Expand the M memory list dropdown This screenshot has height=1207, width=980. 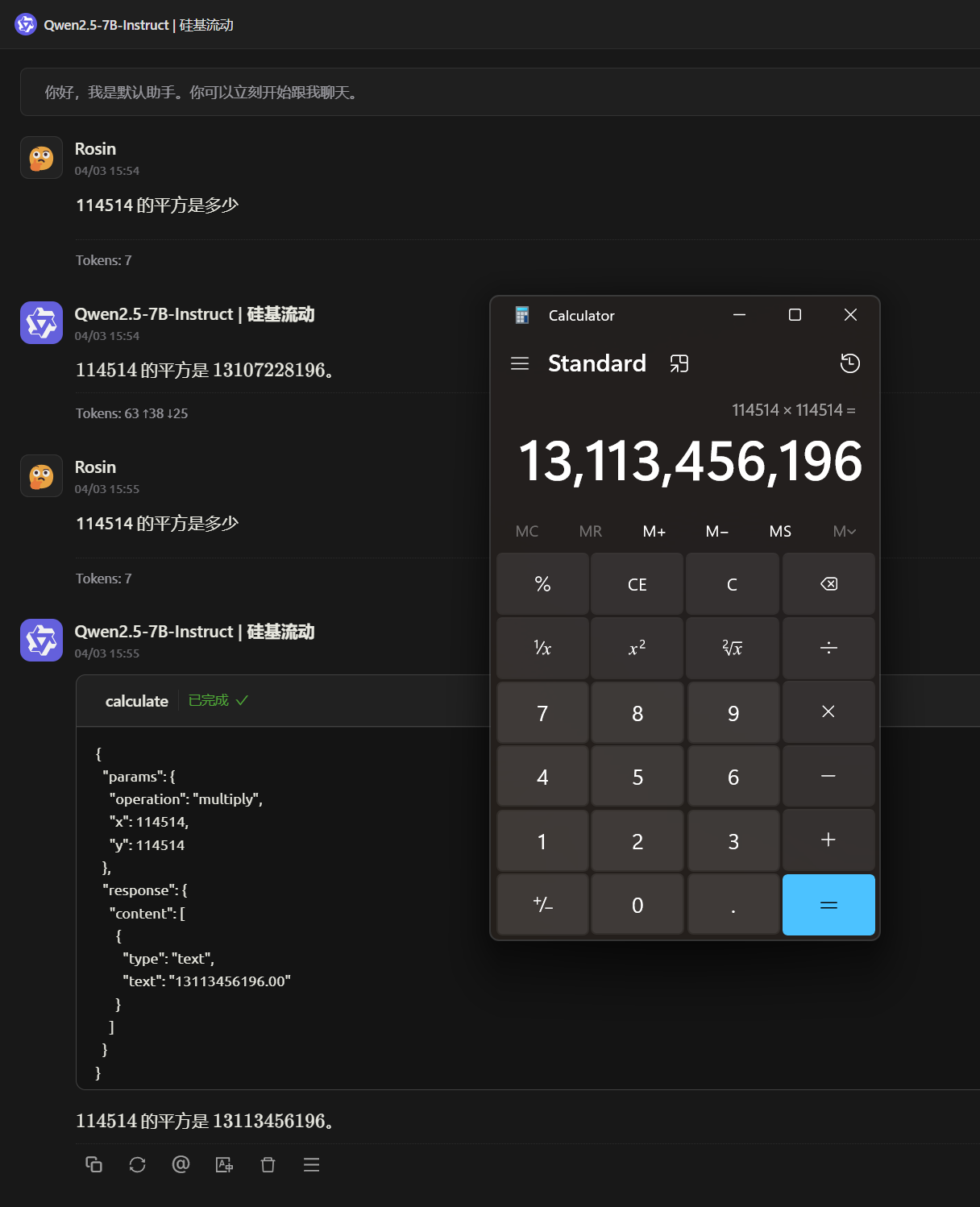coord(844,531)
